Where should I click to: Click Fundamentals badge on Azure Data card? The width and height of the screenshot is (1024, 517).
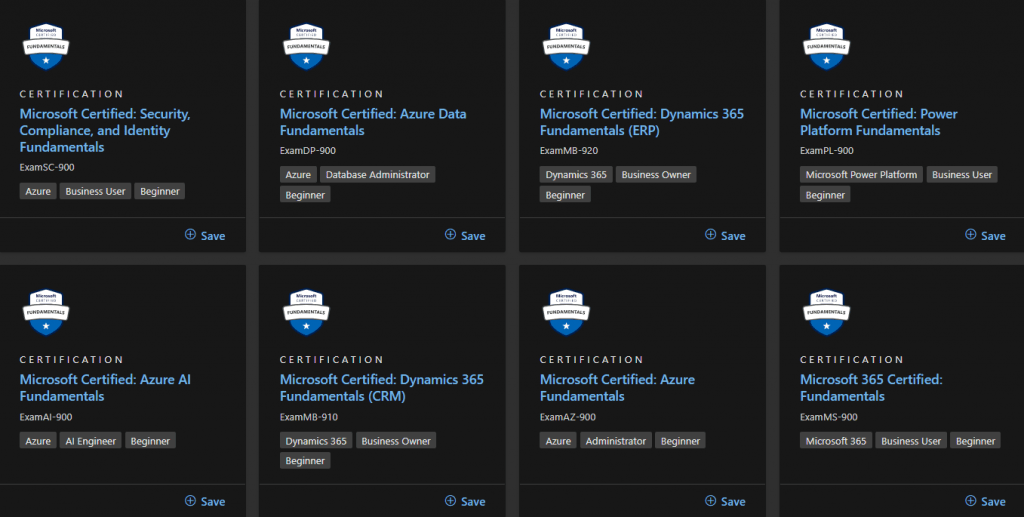pyautogui.click(x=305, y=46)
